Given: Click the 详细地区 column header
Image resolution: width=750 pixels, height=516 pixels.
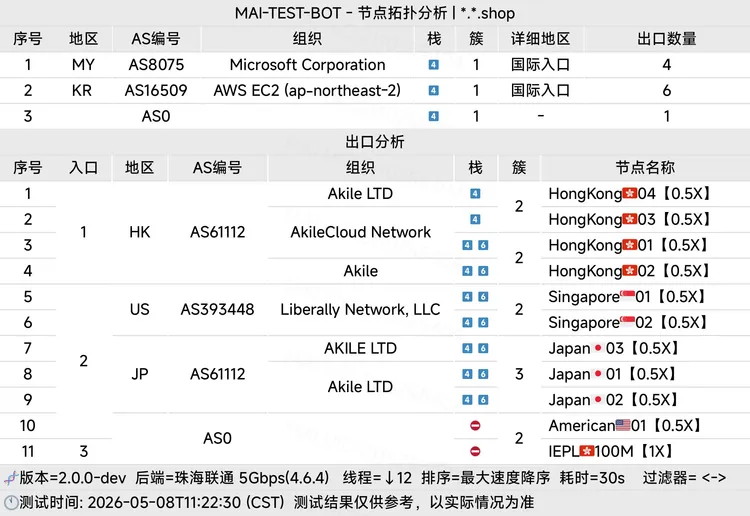Looking at the screenshot, I should (540, 39).
